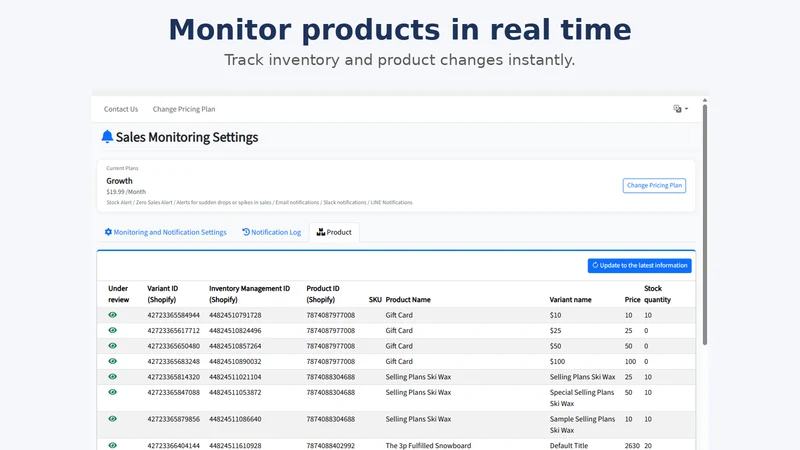Open the language translate dropdown icon
The image size is (800, 450).
click(x=681, y=109)
